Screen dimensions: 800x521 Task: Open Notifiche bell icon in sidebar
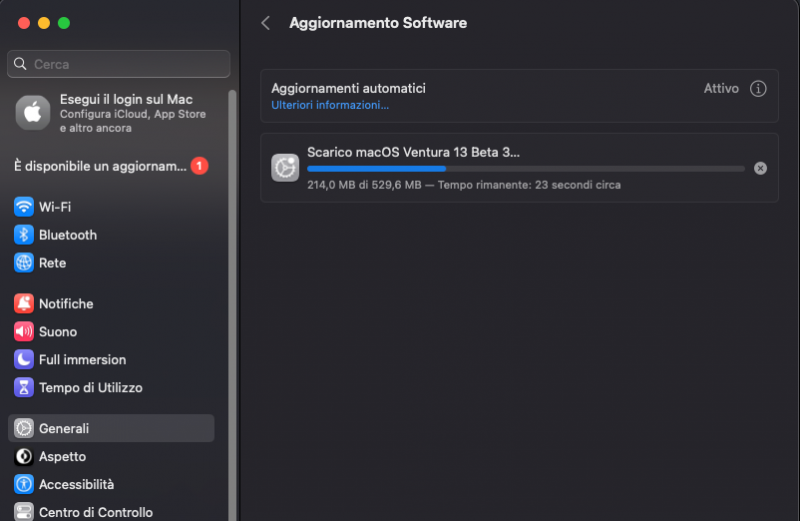click(x=24, y=304)
